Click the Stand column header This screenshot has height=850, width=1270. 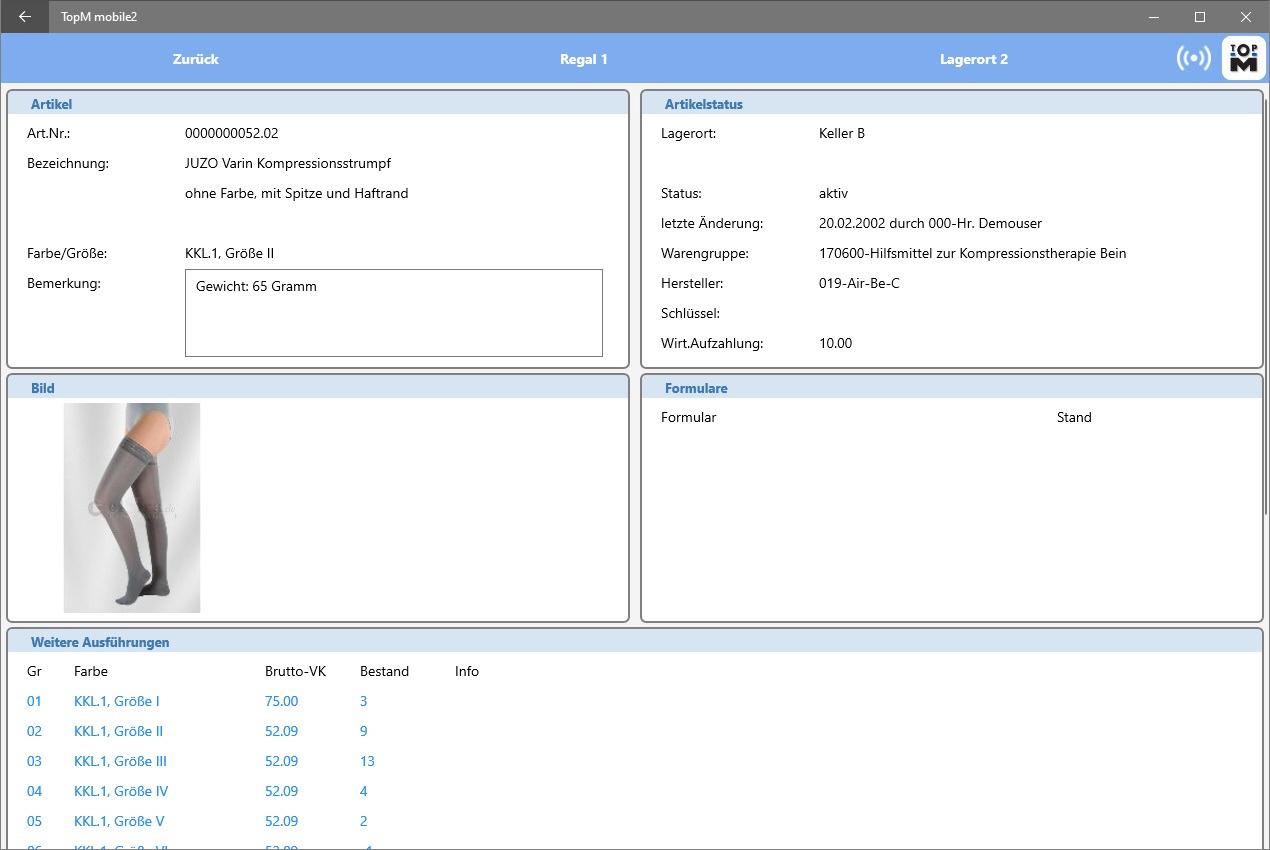point(1074,417)
